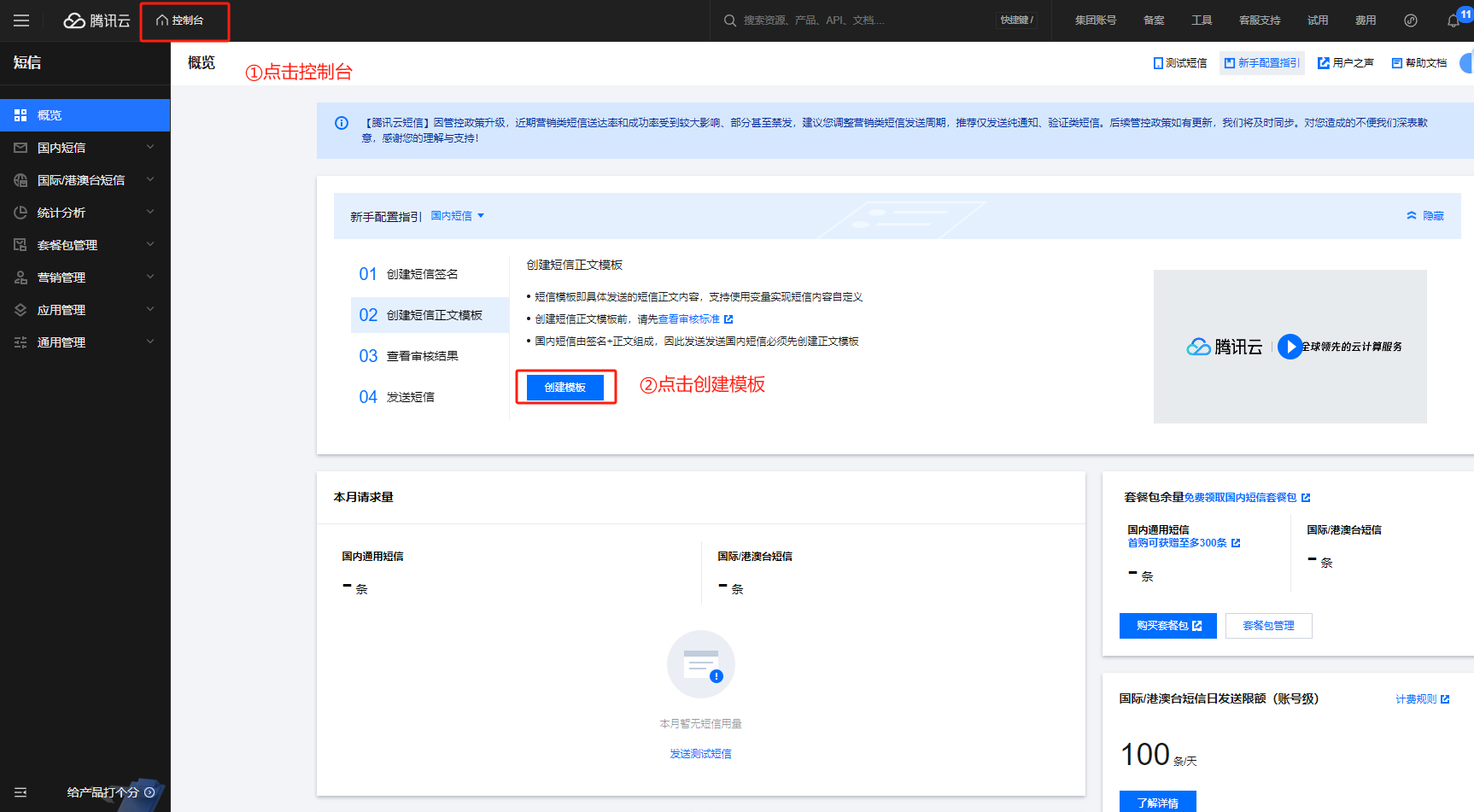Click the compass icon in top bar

[1411, 20]
